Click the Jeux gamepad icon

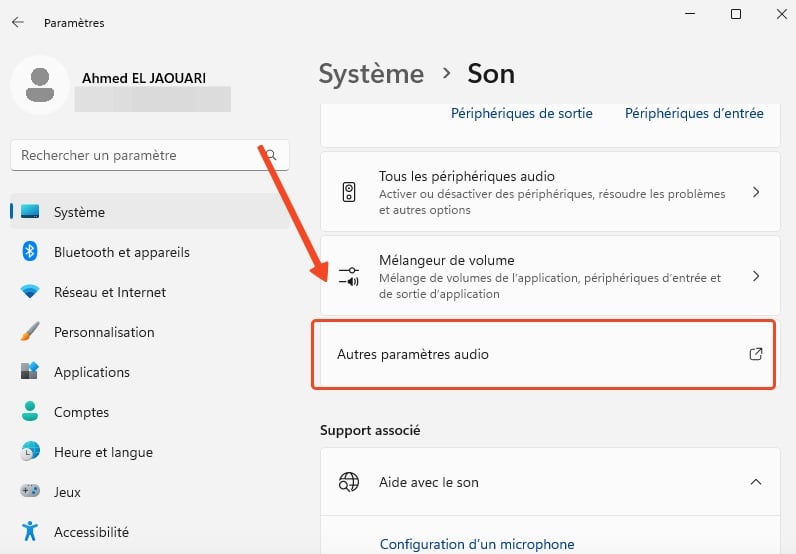pos(30,491)
